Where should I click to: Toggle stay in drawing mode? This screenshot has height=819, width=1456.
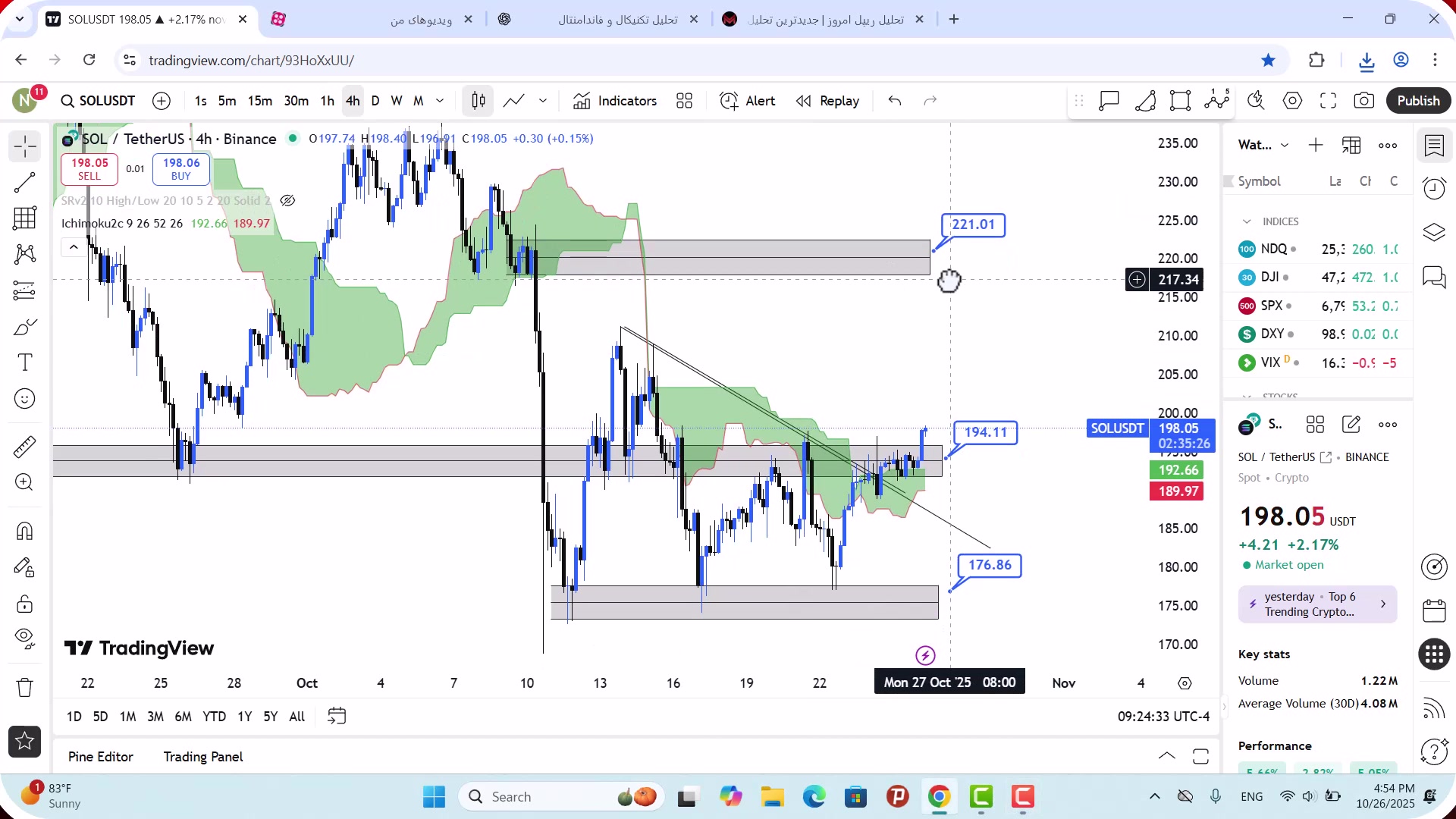(x=24, y=567)
